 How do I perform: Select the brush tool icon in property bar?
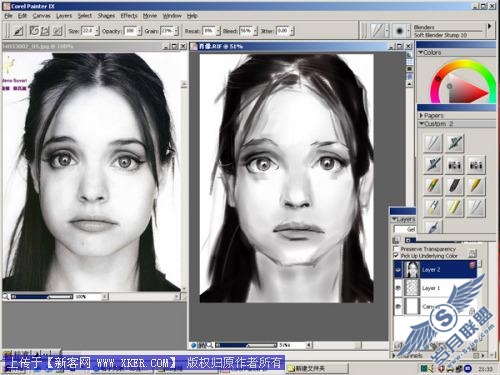pos(18,31)
